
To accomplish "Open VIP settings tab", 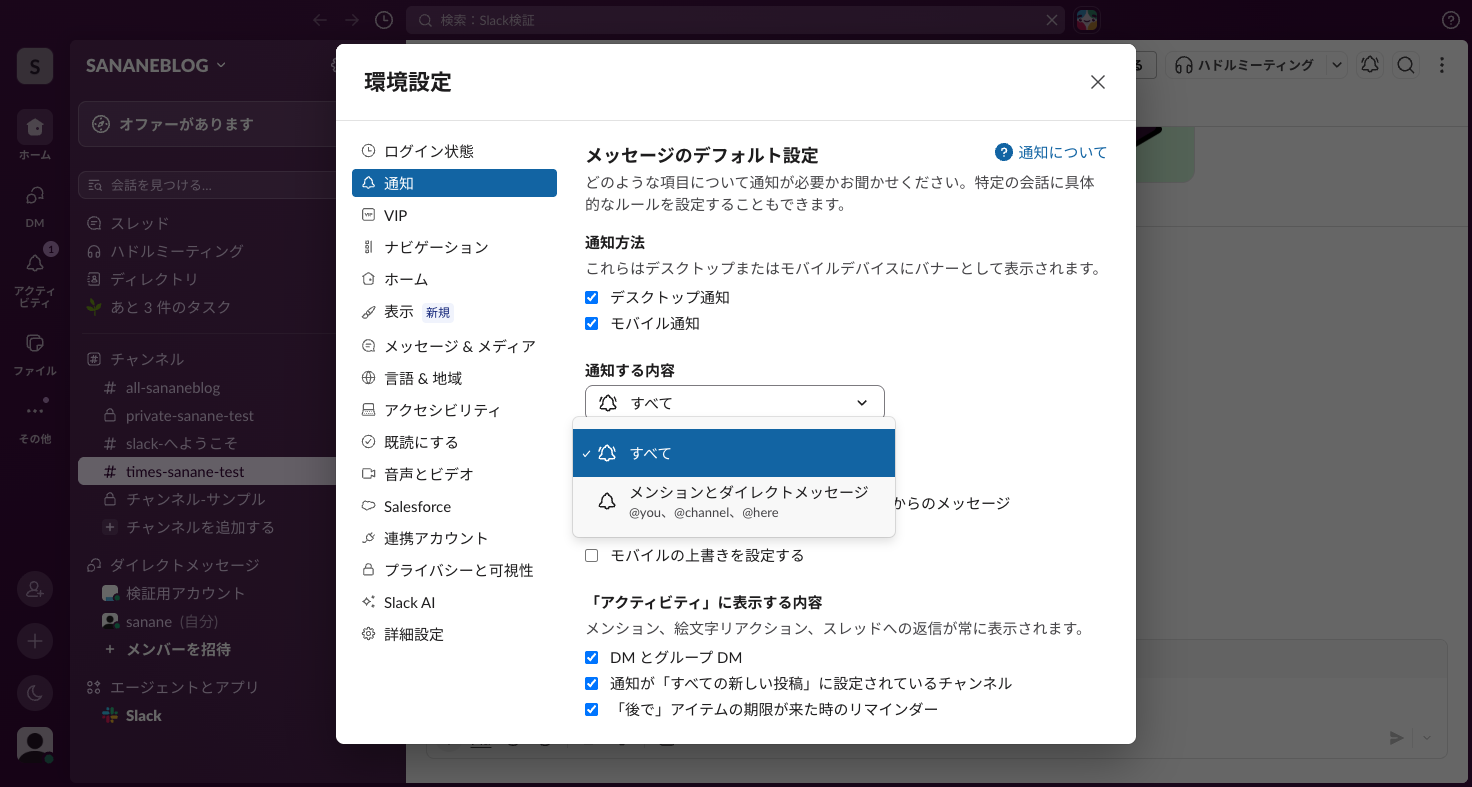I will [x=454, y=215].
